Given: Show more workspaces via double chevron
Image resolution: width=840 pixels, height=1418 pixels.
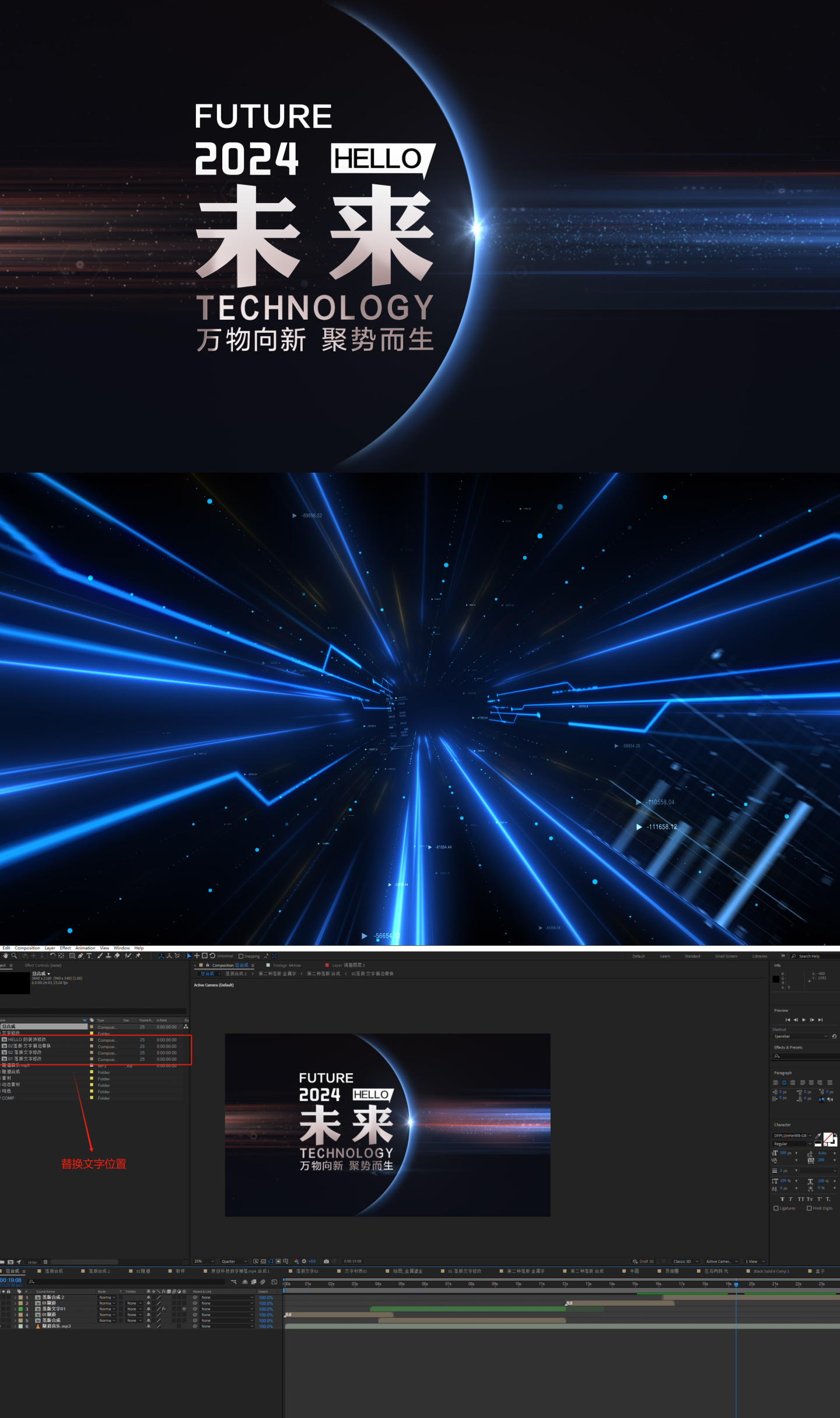Looking at the screenshot, I should (783, 956).
